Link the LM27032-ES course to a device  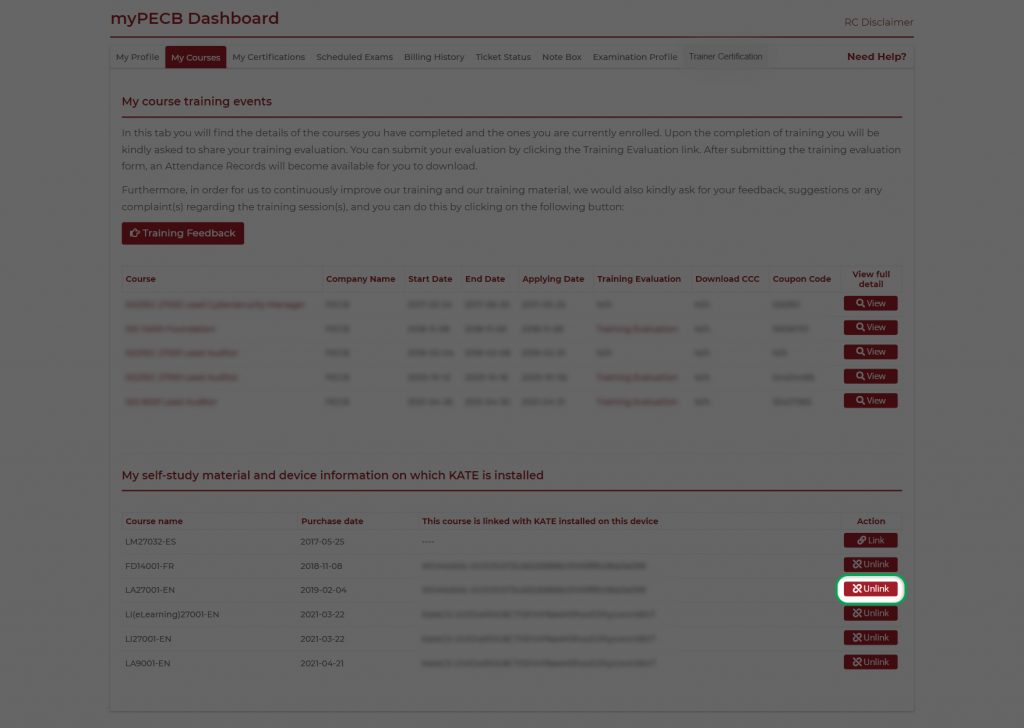click(871, 541)
